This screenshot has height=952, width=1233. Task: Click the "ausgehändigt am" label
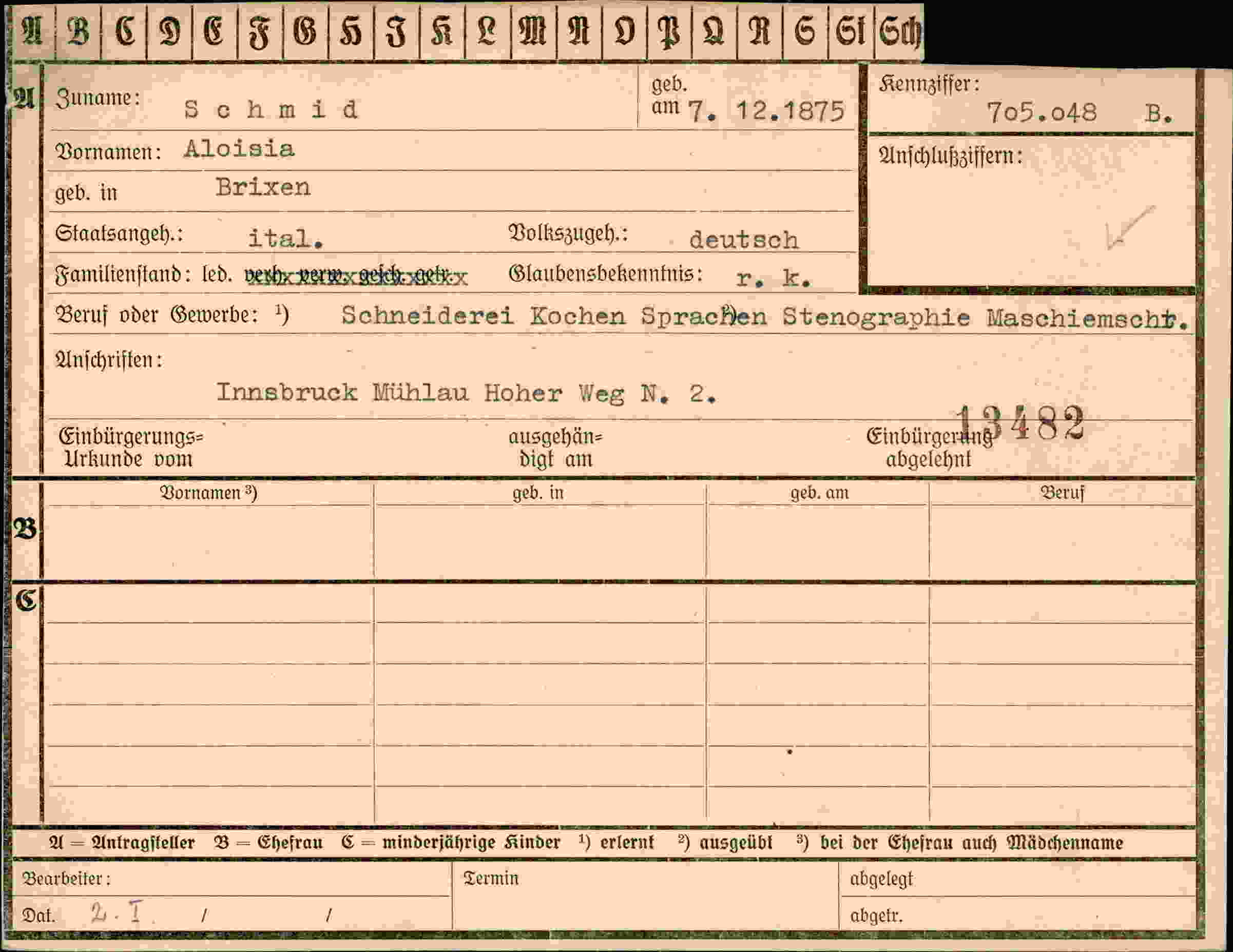click(555, 448)
